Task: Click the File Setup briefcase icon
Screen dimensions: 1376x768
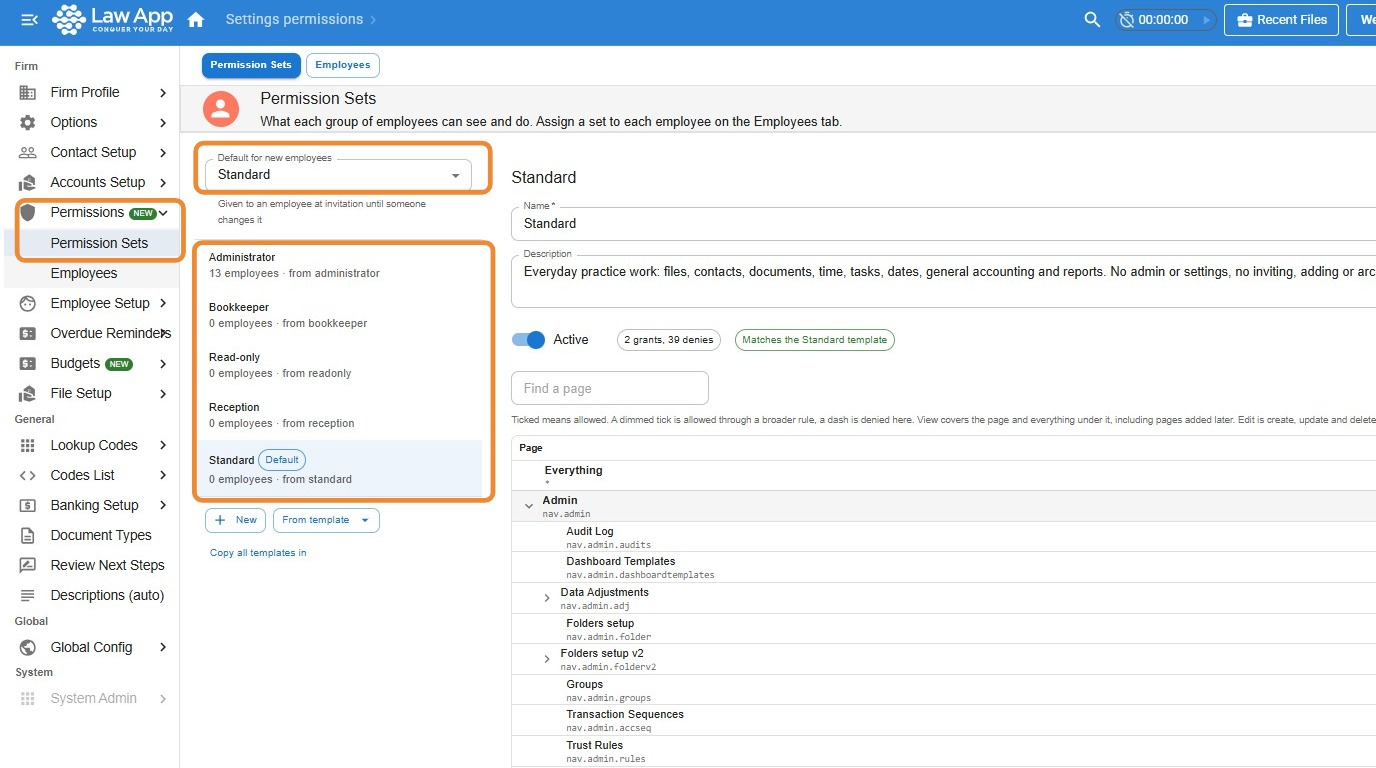Action: (x=28, y=393)
